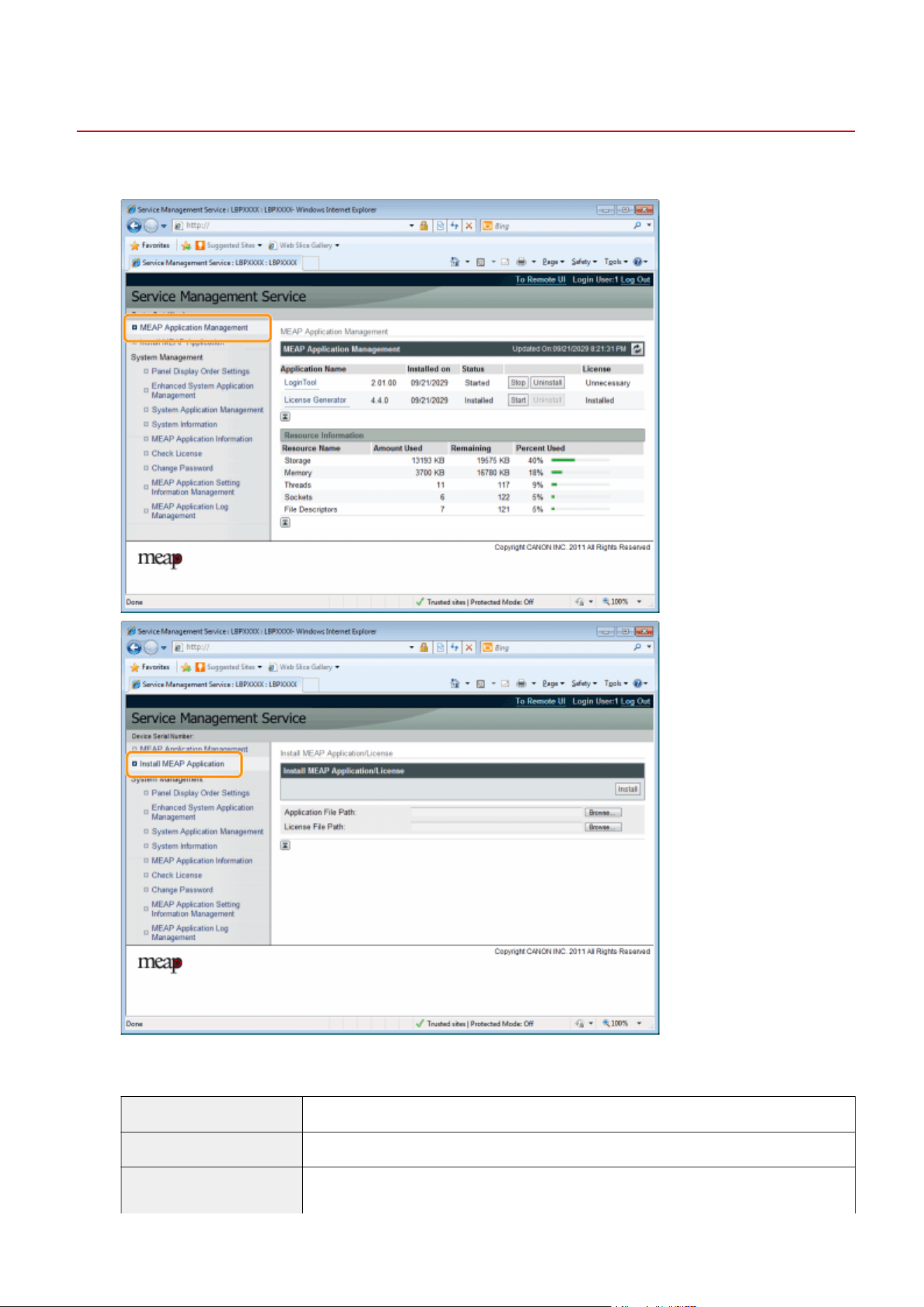The image size is (924, 1307).
Task: Click the security lock icon in top browser address bar
Action: (424, 226)
